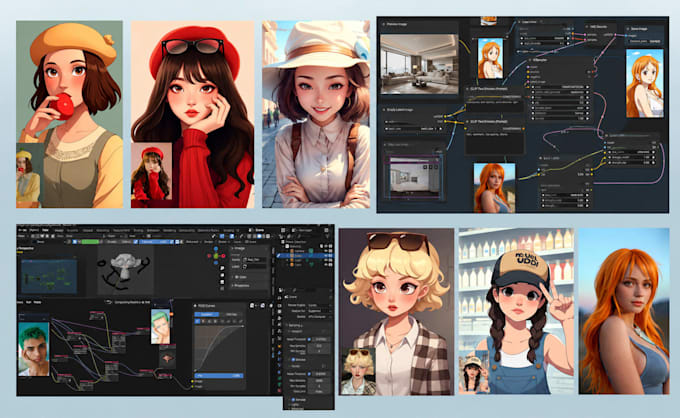The width and height of the screenshot is (680, 418).
Task: Click the red X axis on navigation gizmo
Action: [x=223, y=256]
